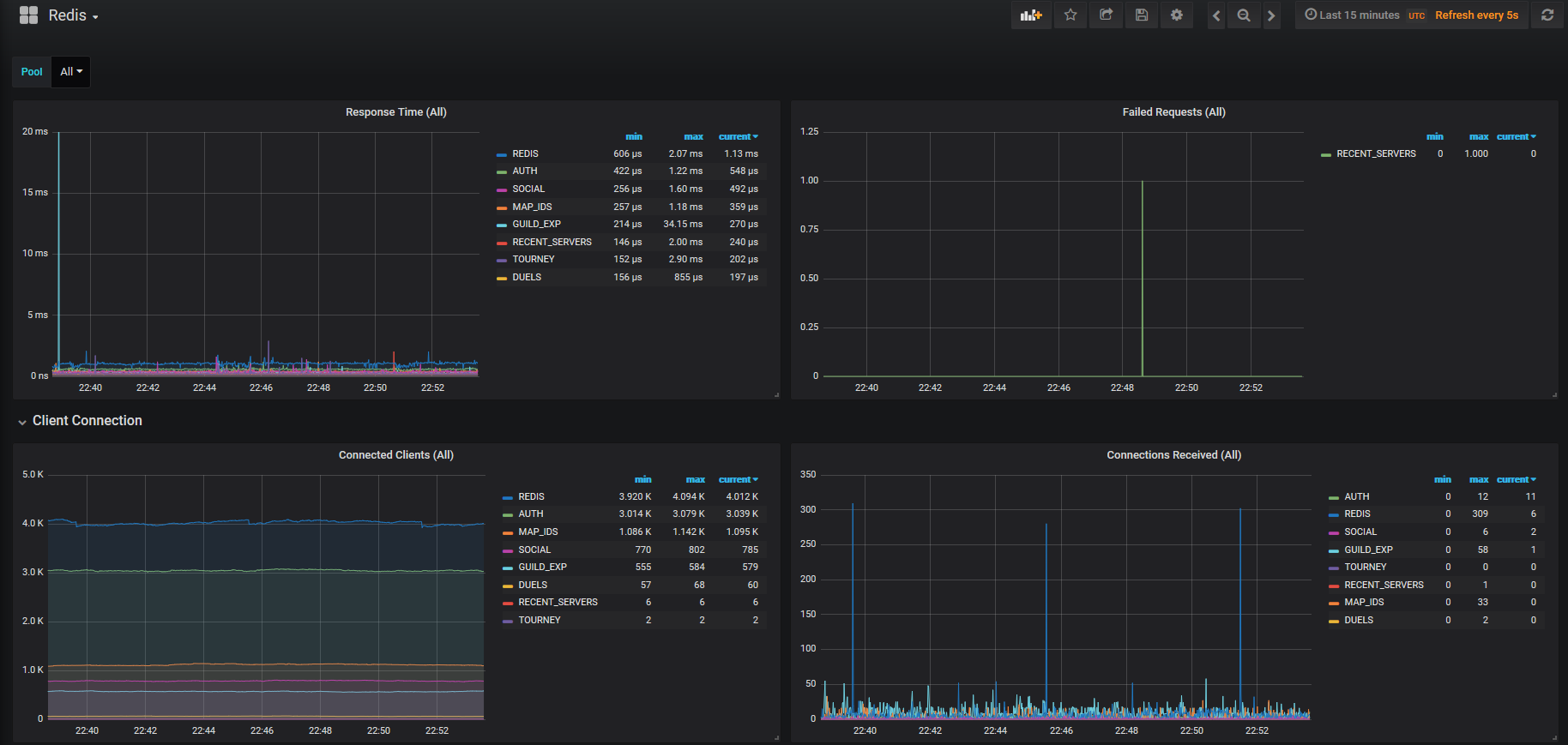This screenshot has width=1568, height=745.
Task: Toggle AUTH series in Connections Received legend
Action: (x=1356, y=497)
